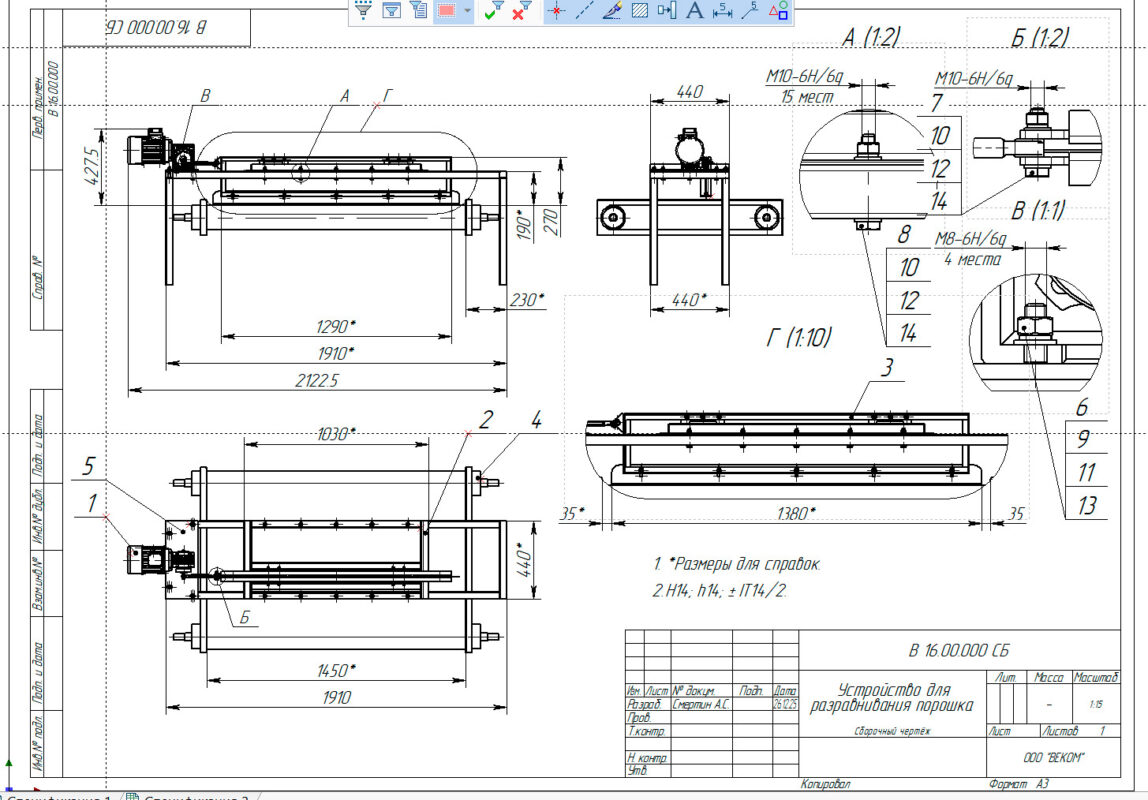Select the funnel with window icon
The width and height of the screenshot is (1148, 800).
pyautogui.click(x=392, y=11)
